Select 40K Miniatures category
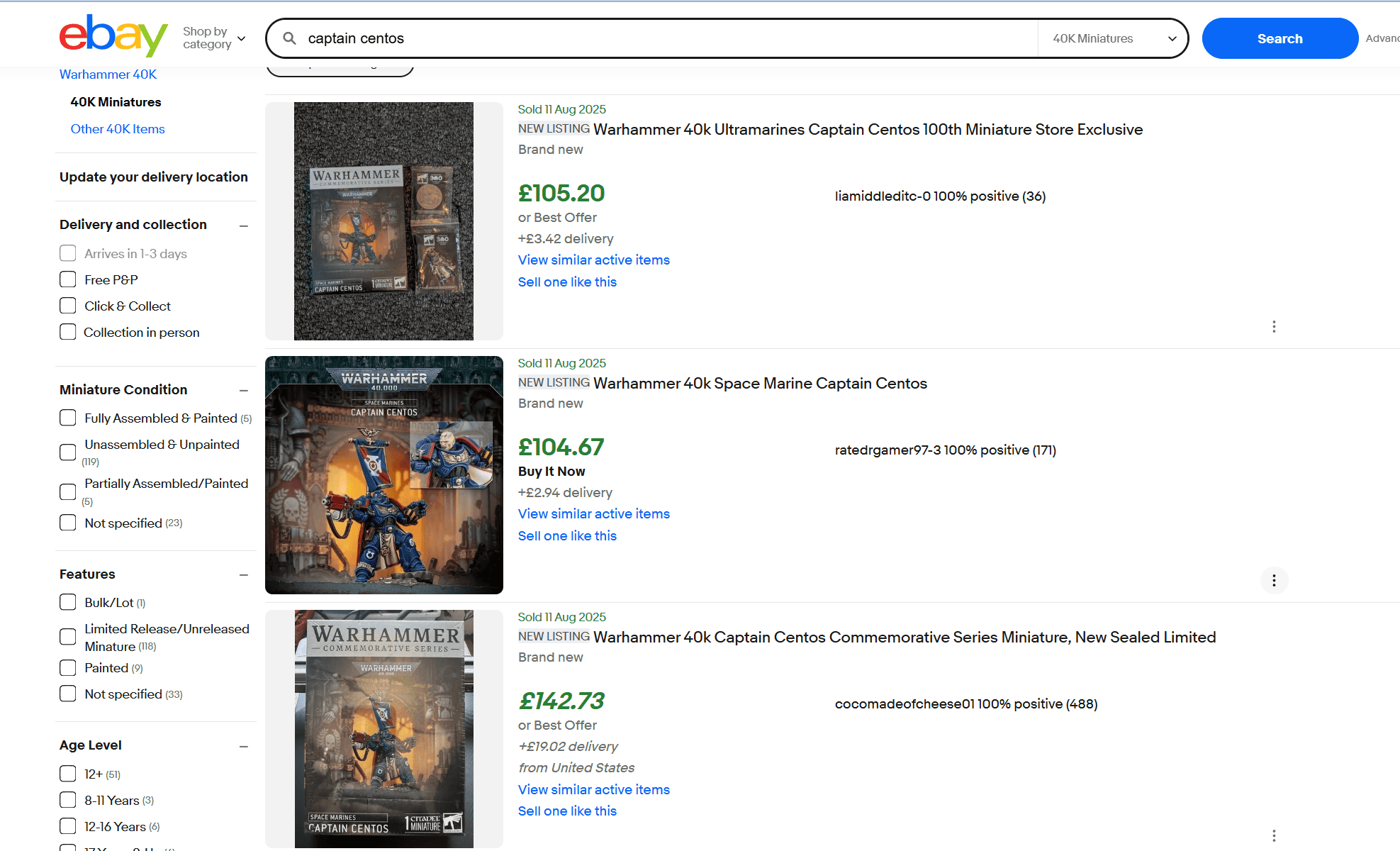Viewport: 1400px width, 851px height. pyautogui.click(x=116, y=102)
